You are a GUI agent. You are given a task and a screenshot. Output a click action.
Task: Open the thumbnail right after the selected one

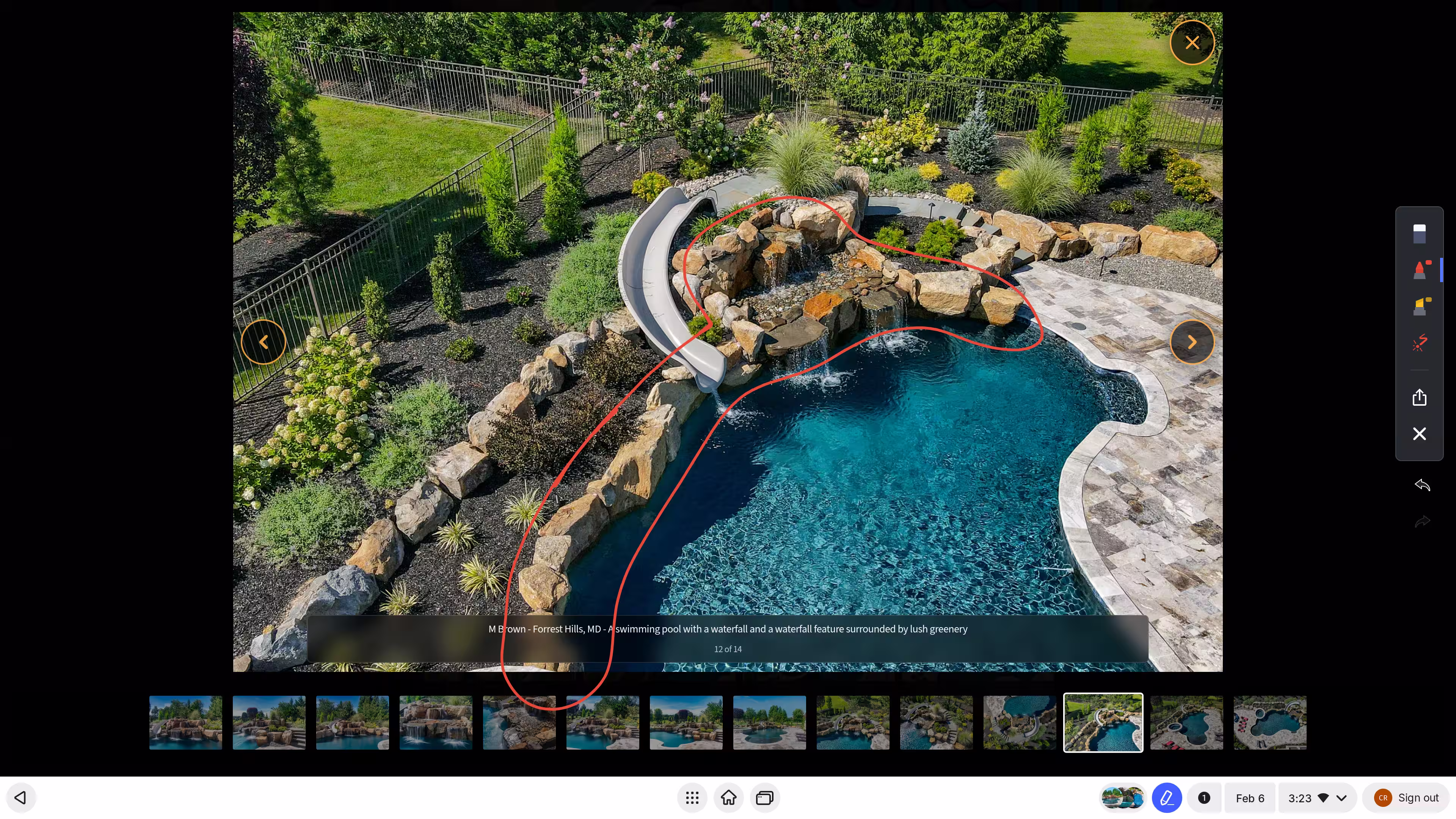[x=1186, y=722]
